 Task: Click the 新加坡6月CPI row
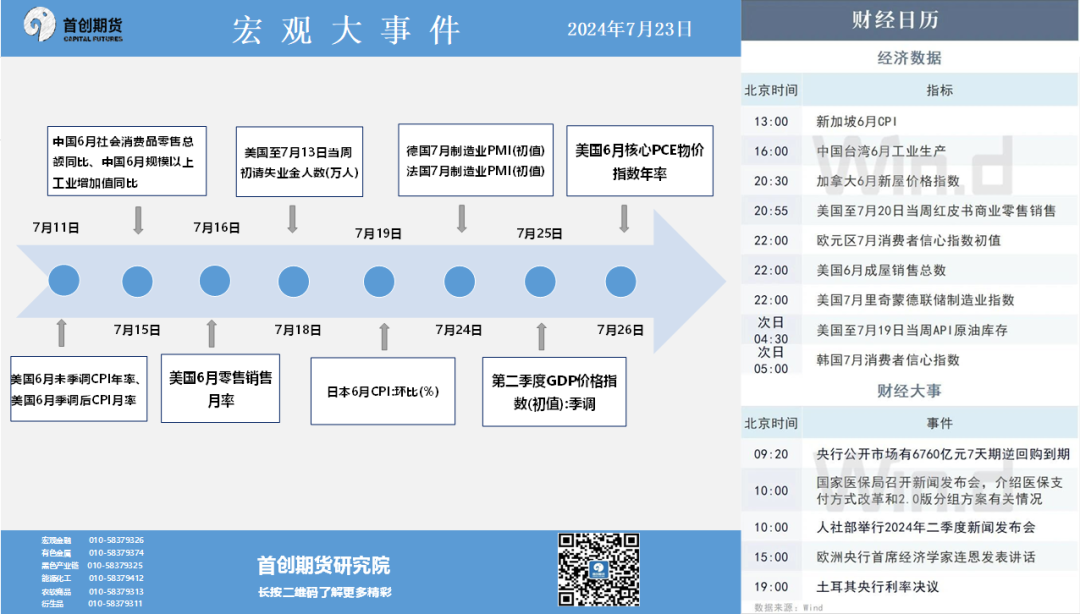point(910,121)
